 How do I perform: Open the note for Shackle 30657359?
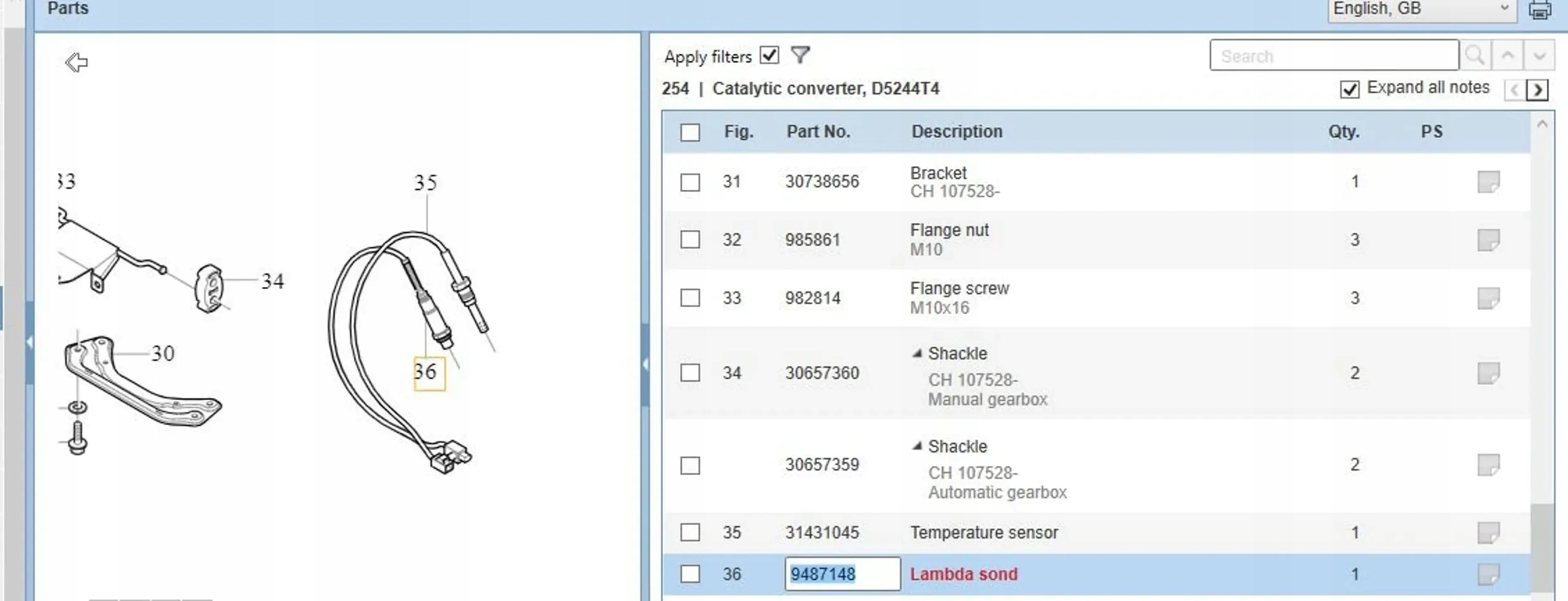pyautogui.click(x=1488, y=465)
